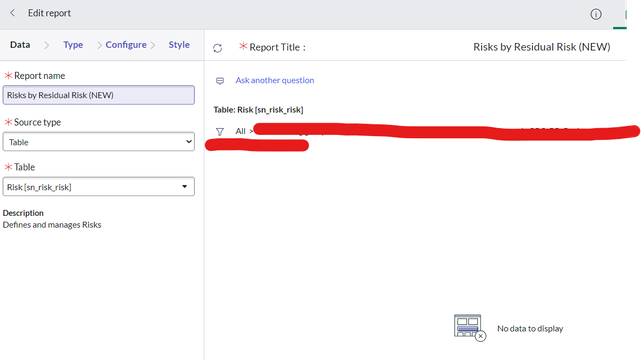Click the Defines and manages Risks description

tap(52, 225)
